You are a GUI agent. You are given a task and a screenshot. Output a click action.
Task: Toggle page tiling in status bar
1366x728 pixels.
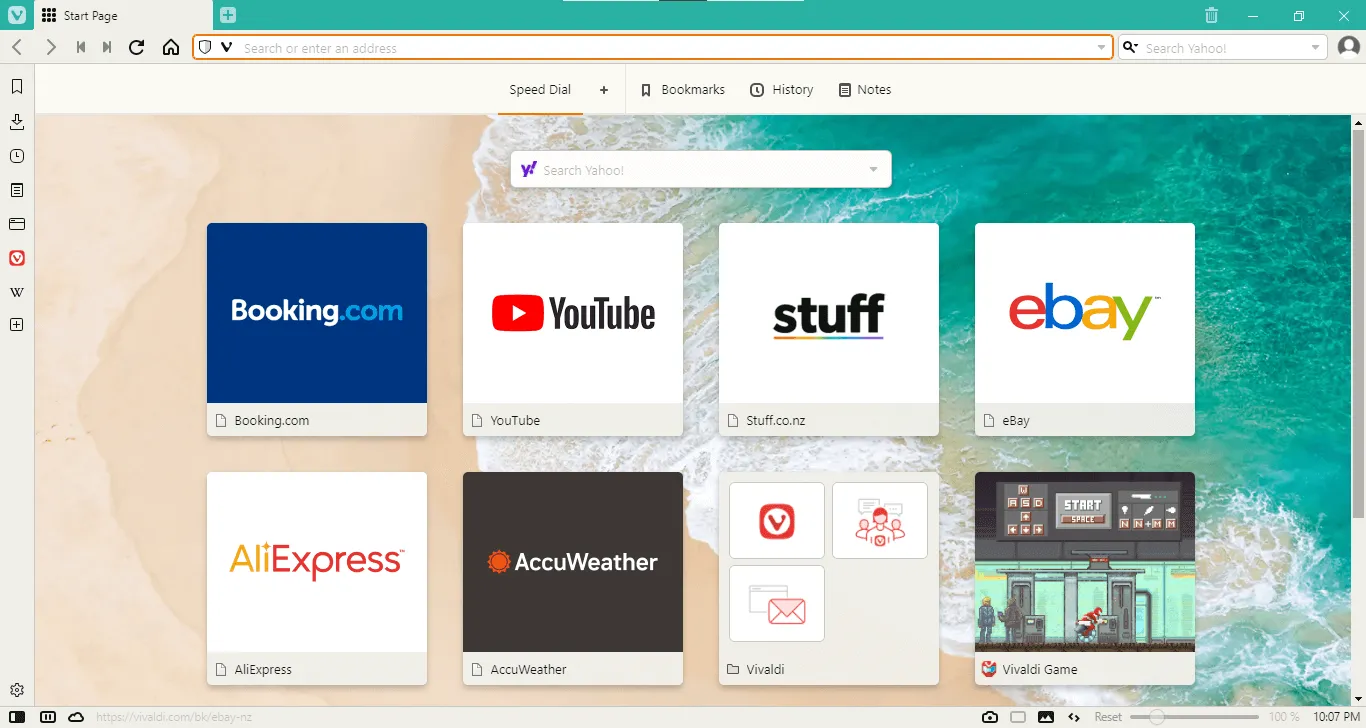(1018, 717)
